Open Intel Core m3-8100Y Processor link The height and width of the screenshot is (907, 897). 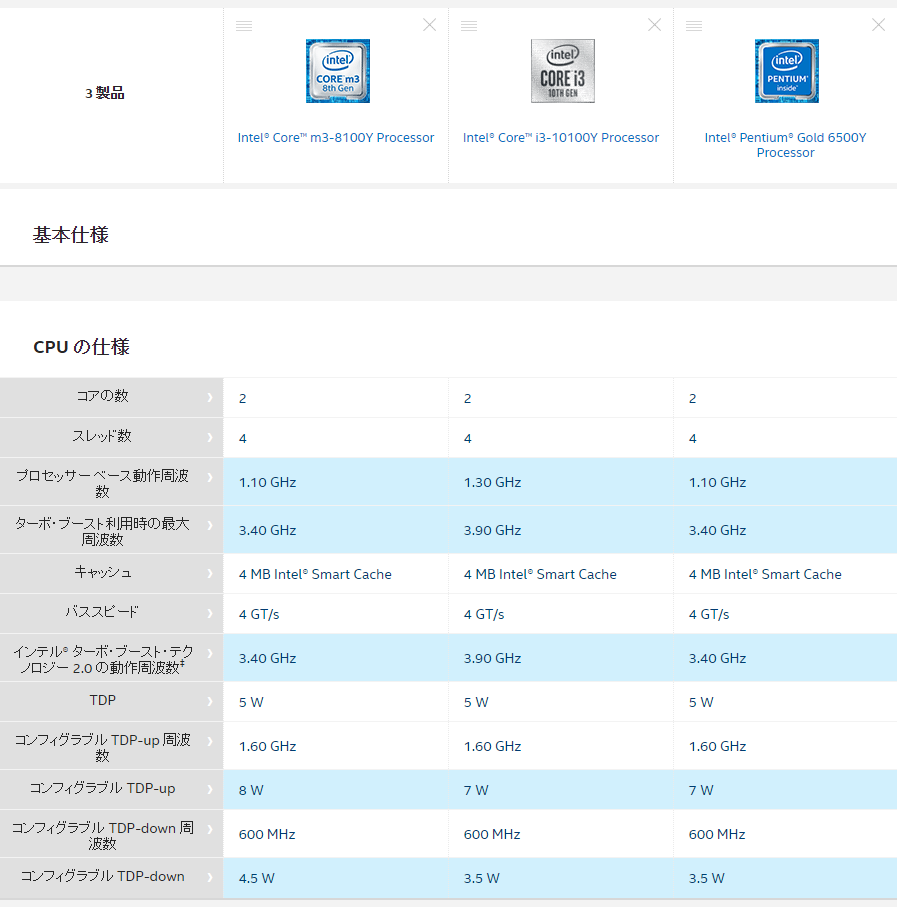pyautogui.click(x=336, y=138)
